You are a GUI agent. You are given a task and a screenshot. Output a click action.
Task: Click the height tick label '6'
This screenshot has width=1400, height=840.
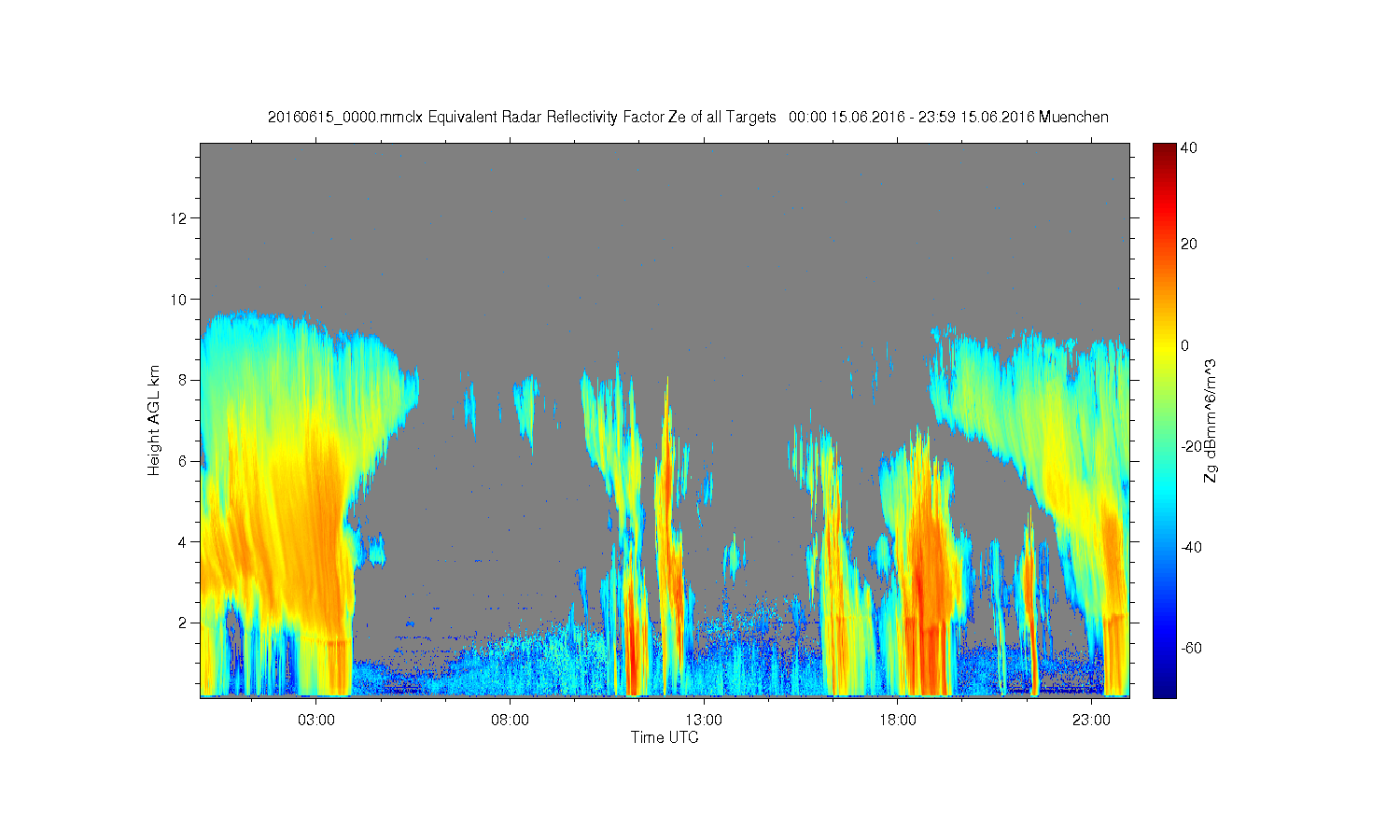(183, 461)
